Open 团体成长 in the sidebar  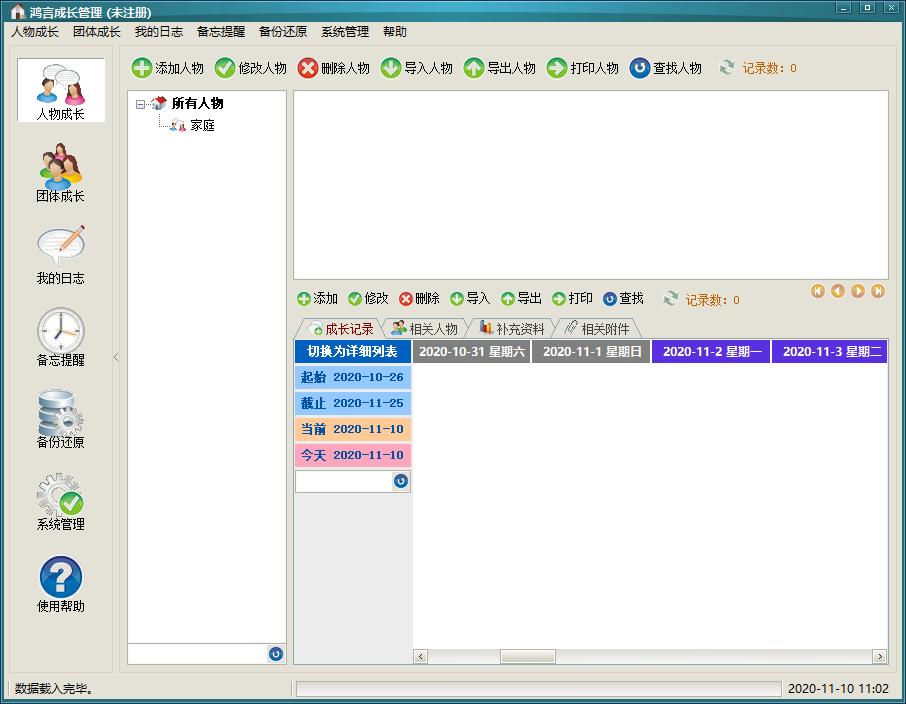coord(60,173)
